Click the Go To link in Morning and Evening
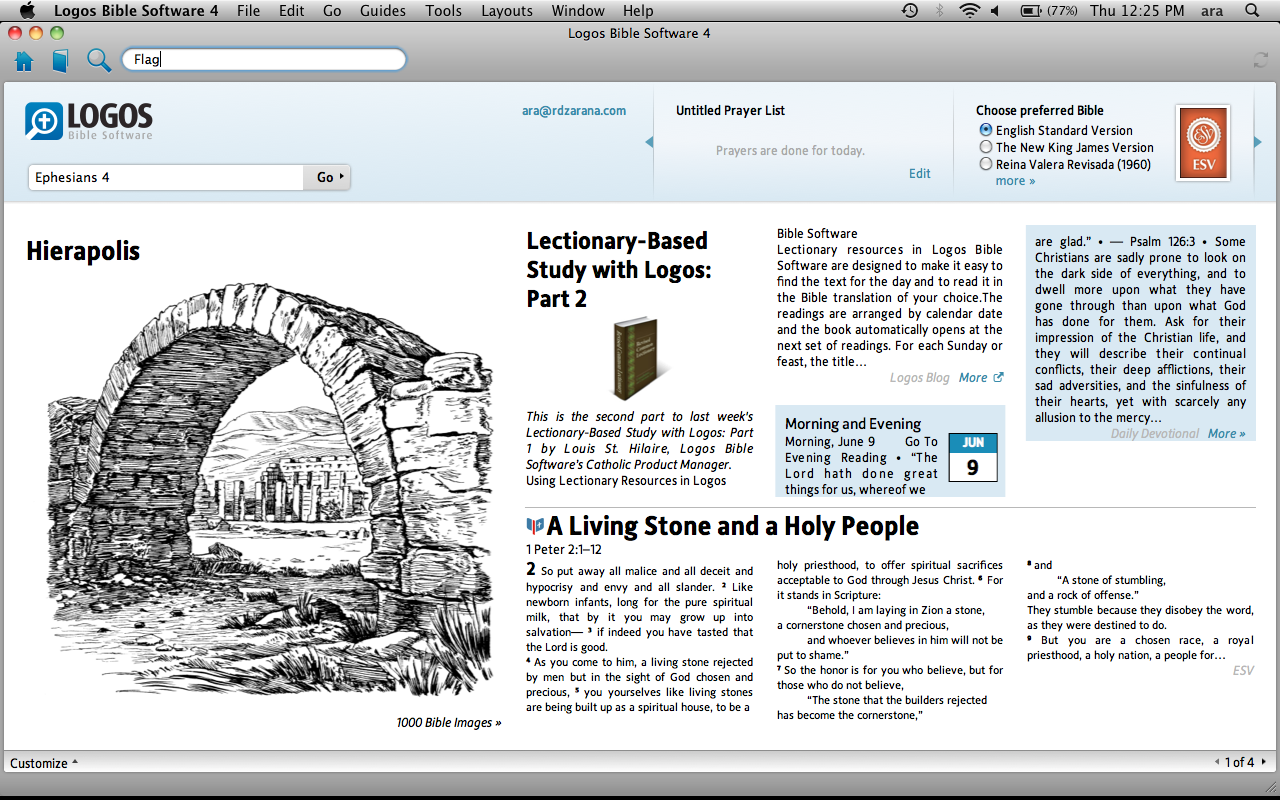1280x800 pixels. [921, 441]
